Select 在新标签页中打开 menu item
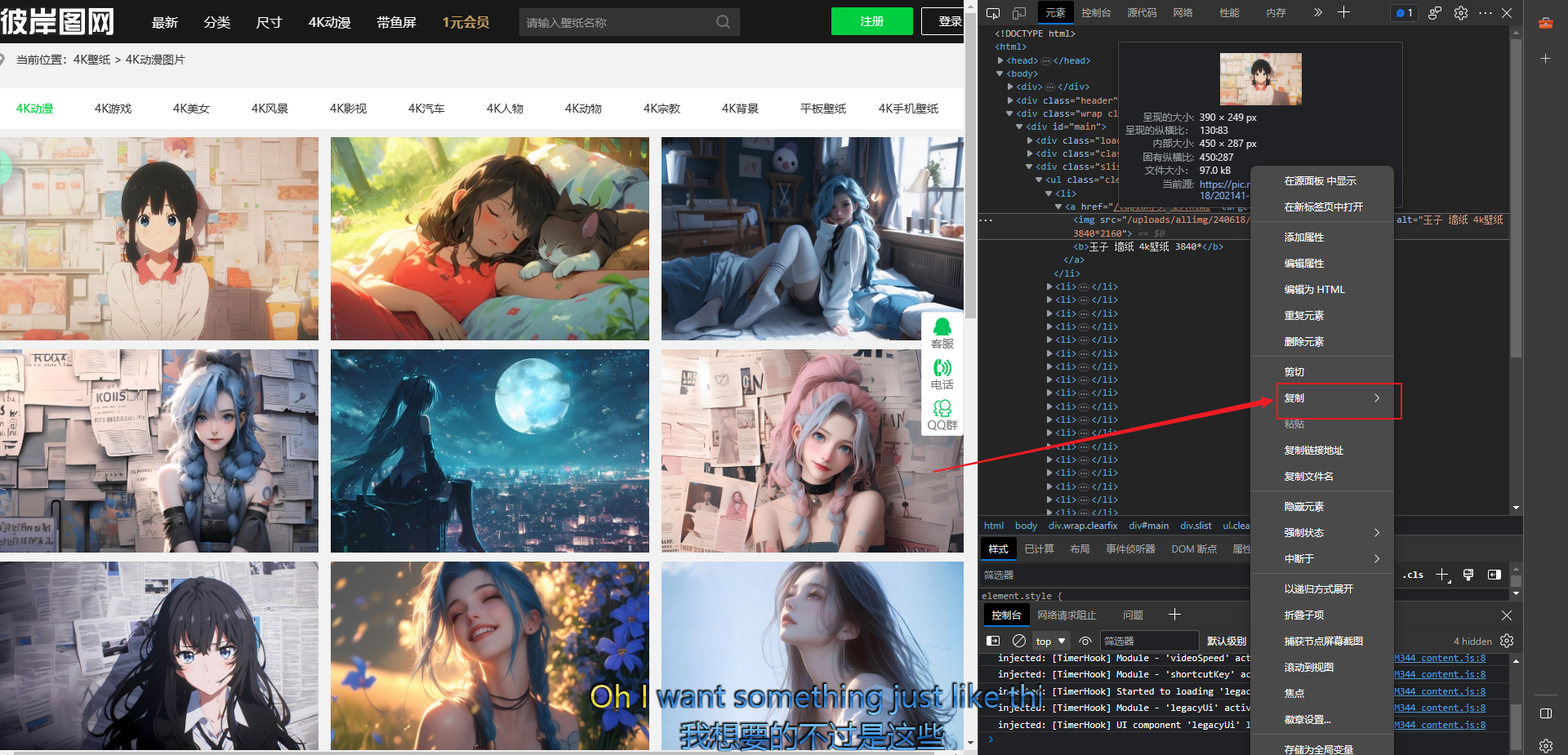This screenshot has height=755, width=1568. (x=1321, y=207)
